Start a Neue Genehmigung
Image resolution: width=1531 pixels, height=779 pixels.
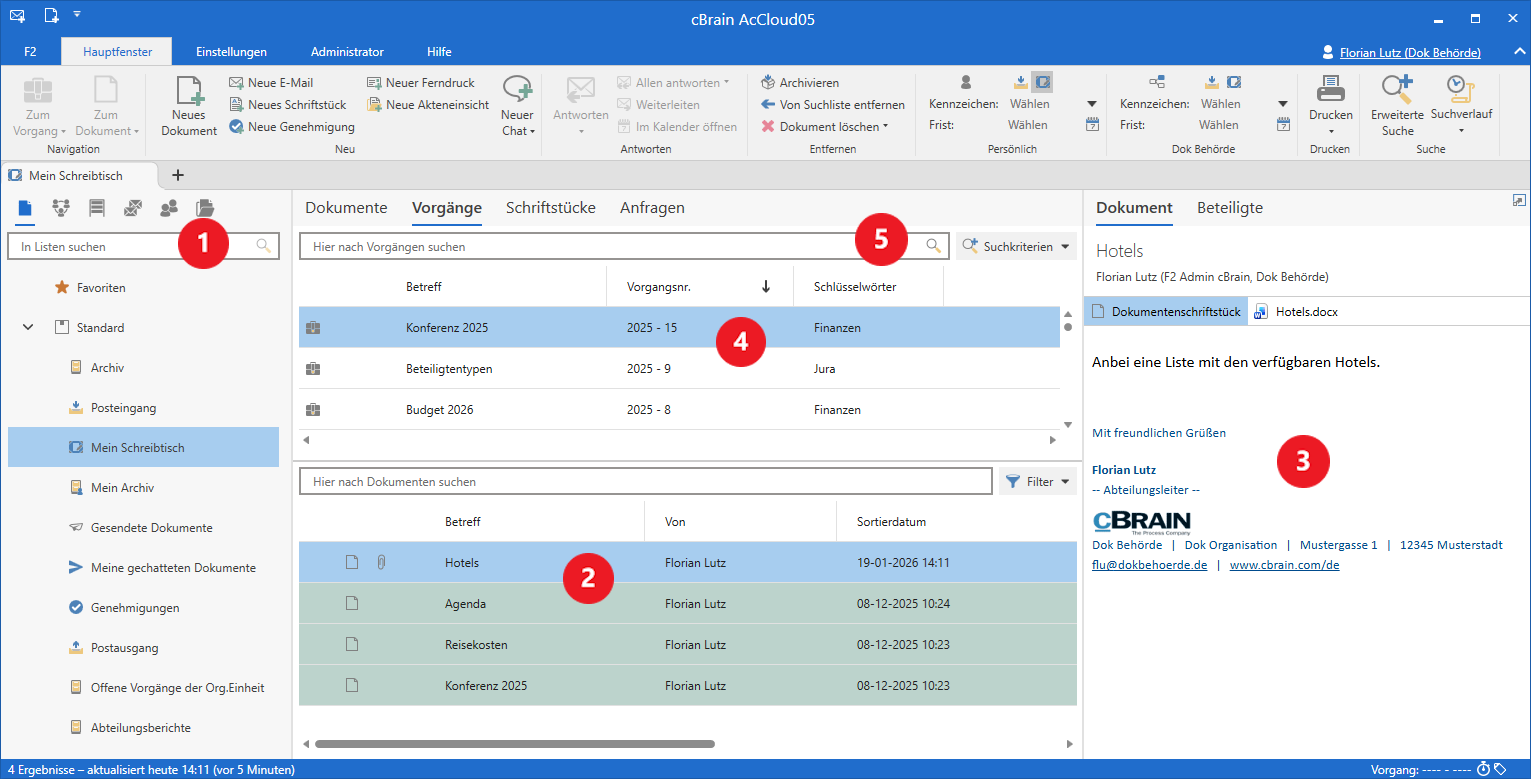[291, 127]
